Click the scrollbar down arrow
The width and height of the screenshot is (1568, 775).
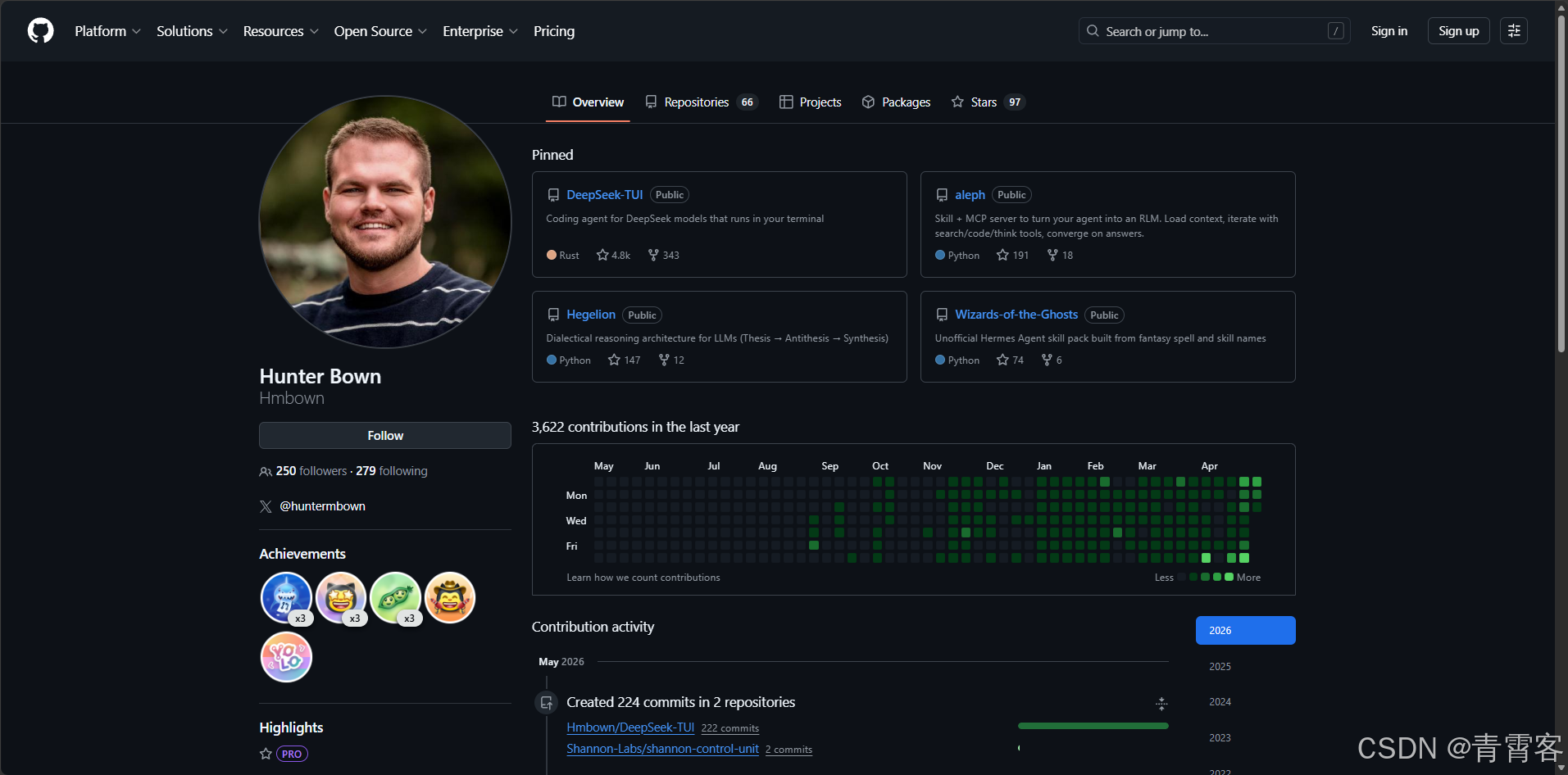point(1561,768)
